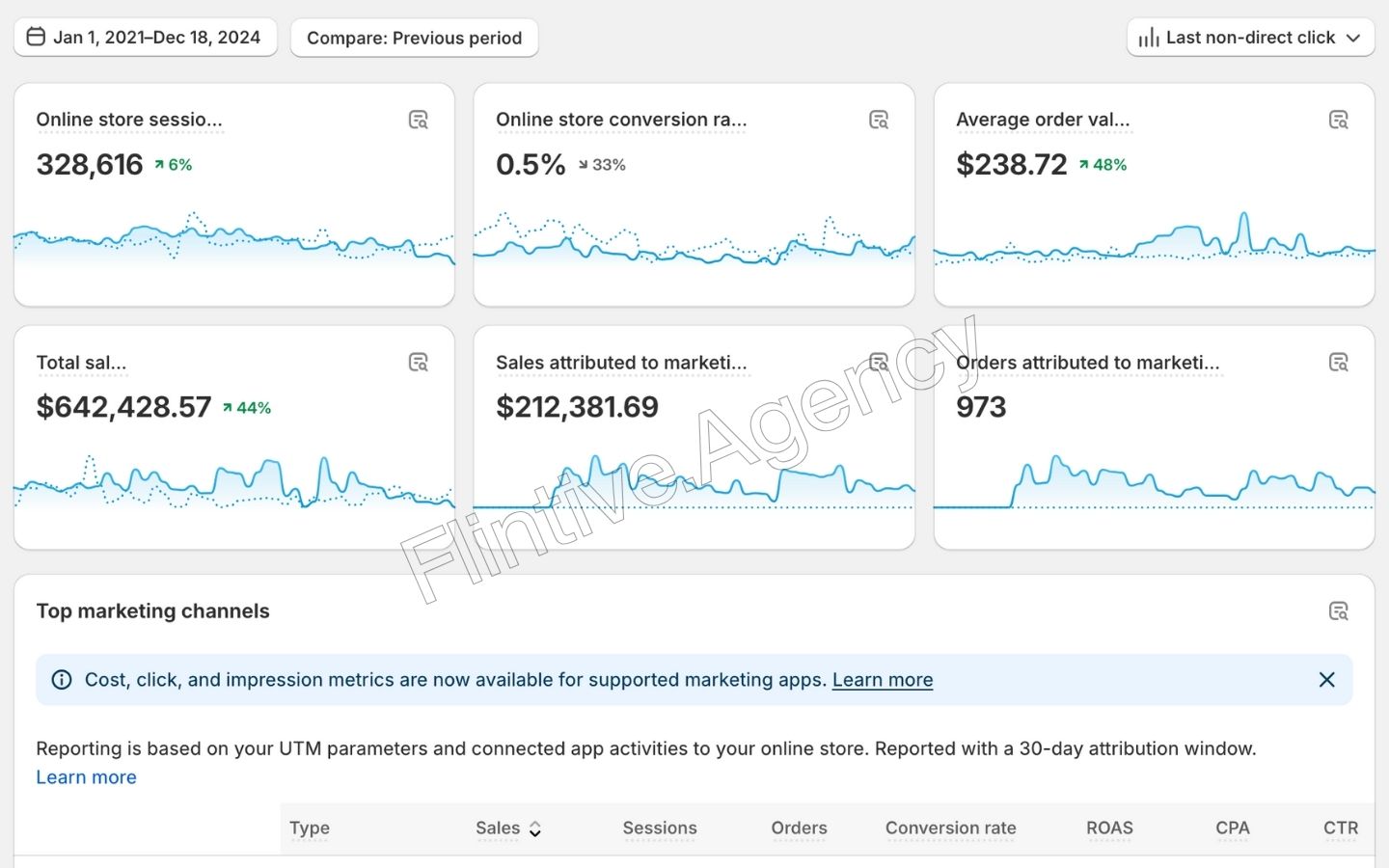Viewport: 1389px width, 868px height.
Task: Dismiss the cost metrics info banner
Action: [1326, 680]
